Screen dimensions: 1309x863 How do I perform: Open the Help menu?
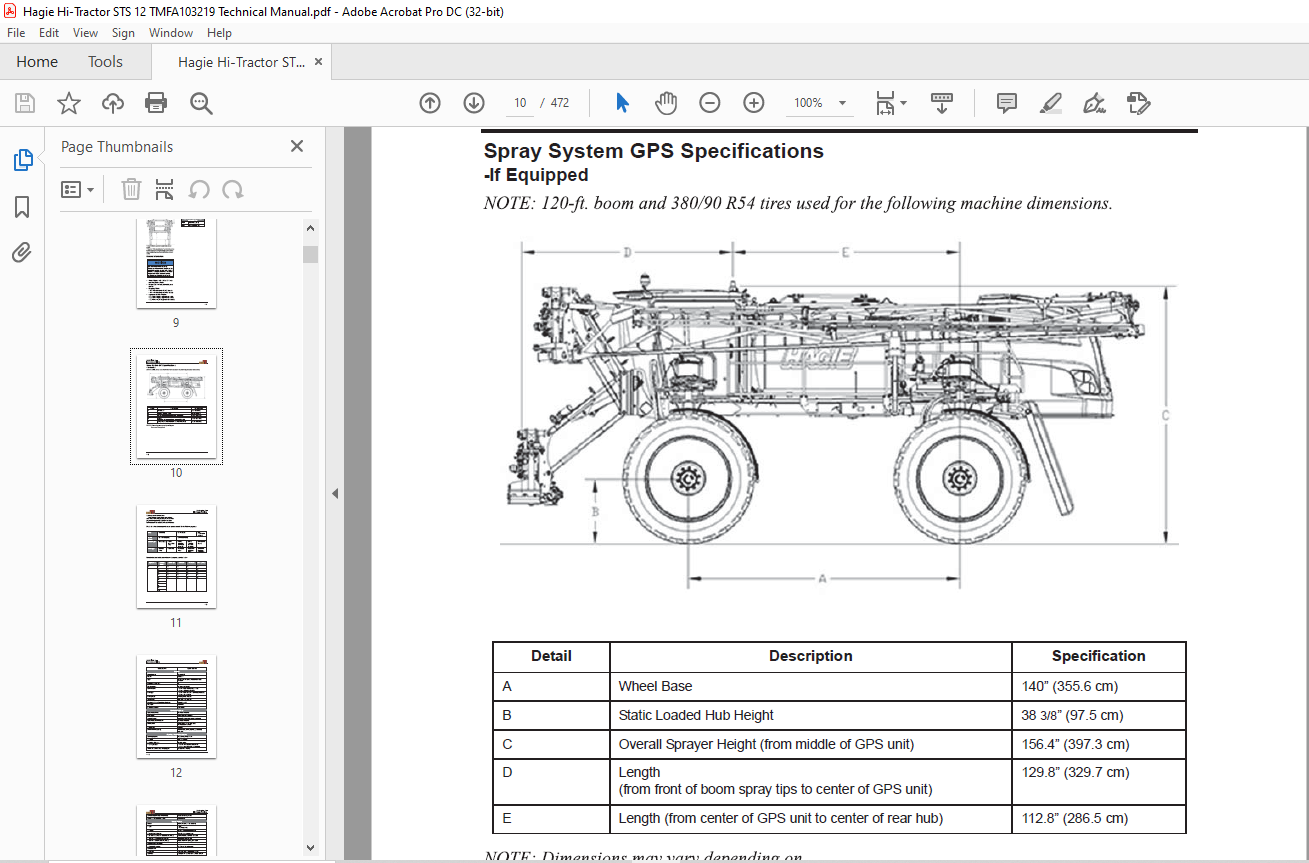219,33
